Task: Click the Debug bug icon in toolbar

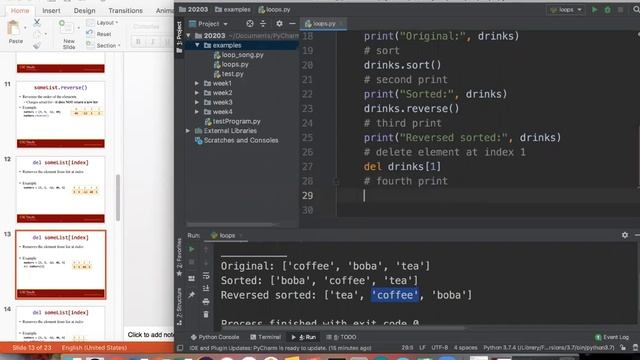Action: [608, 10]
